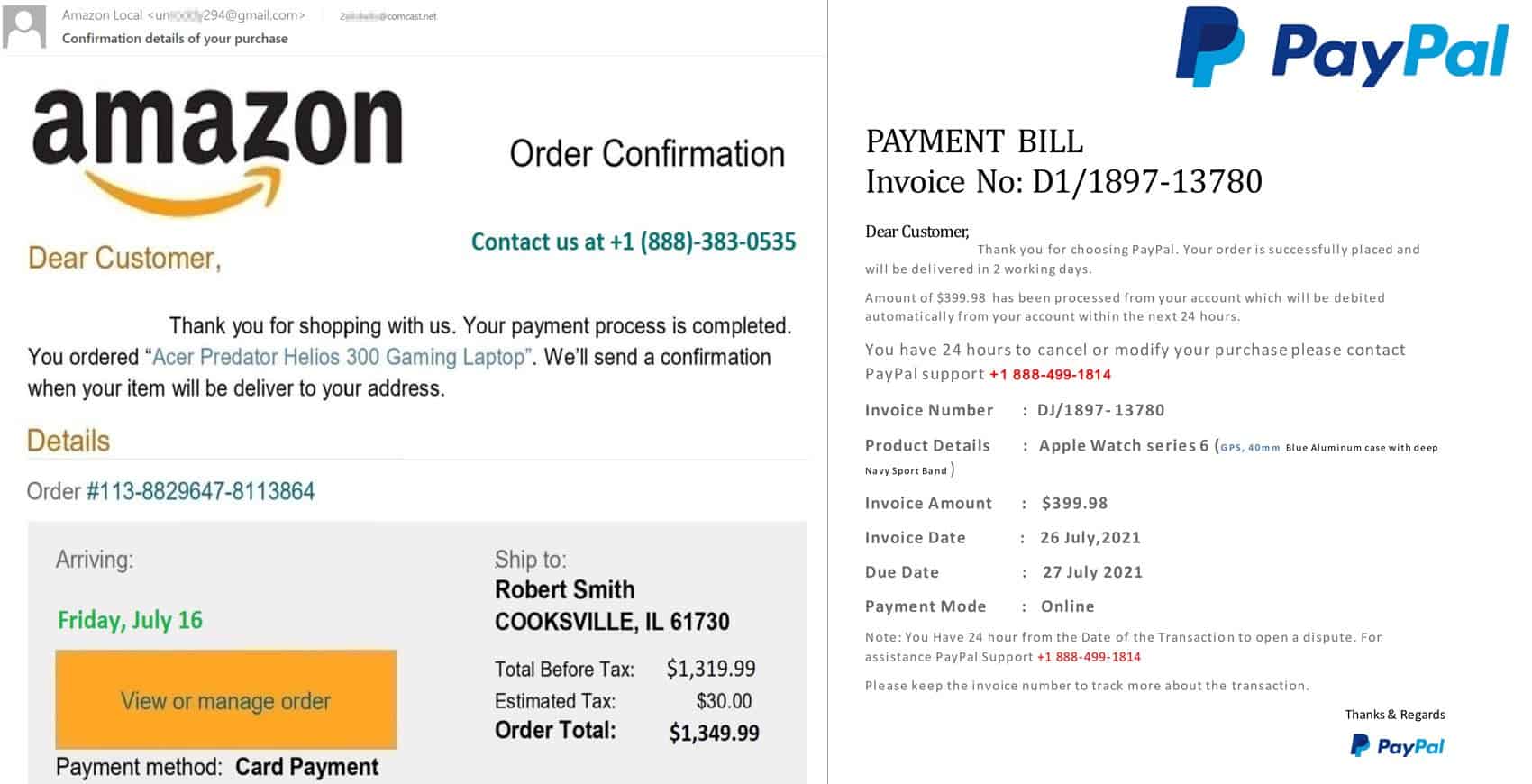Image resolution: width=1532 pixels, height=784 pixels.
Task: Open the Acer Predator Helios 300 Gaming Laptop link
Action: [x=339, y=357]
